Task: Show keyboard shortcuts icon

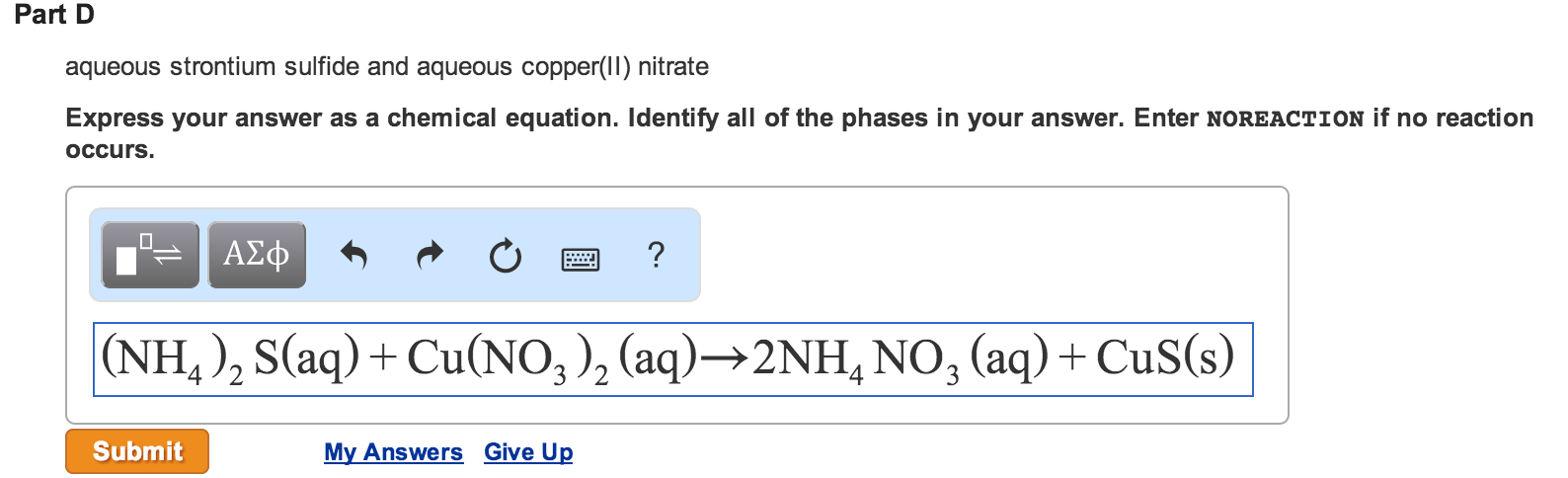Action: pos(580,259)
